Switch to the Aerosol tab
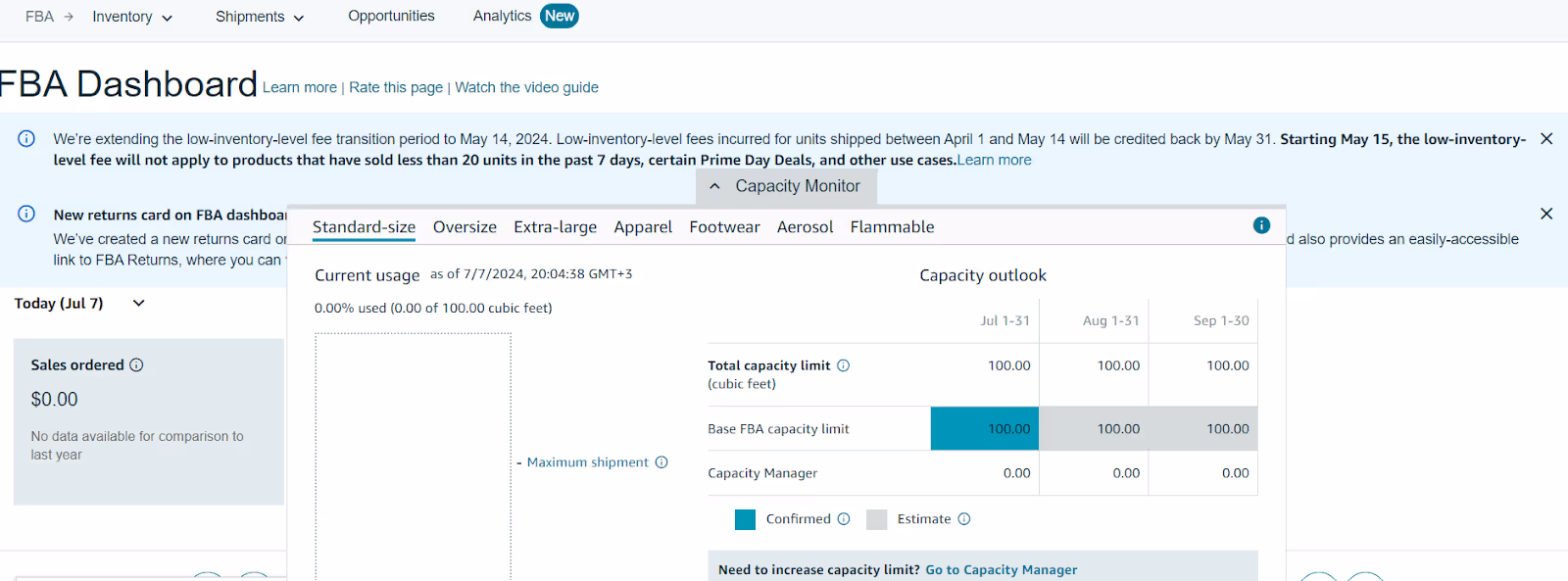1568x581 pixels. pyautogui.click(x=805, y=226)
